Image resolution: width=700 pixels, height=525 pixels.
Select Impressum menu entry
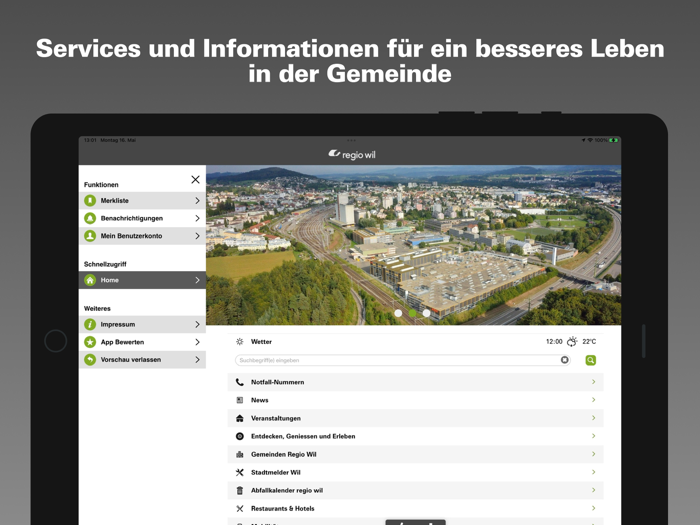pos(142,324)
